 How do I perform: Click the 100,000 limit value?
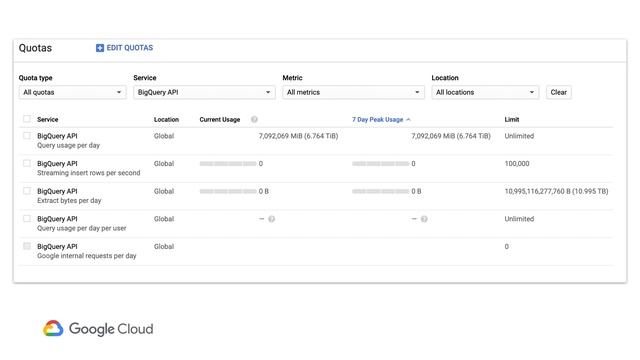point(517,164)
